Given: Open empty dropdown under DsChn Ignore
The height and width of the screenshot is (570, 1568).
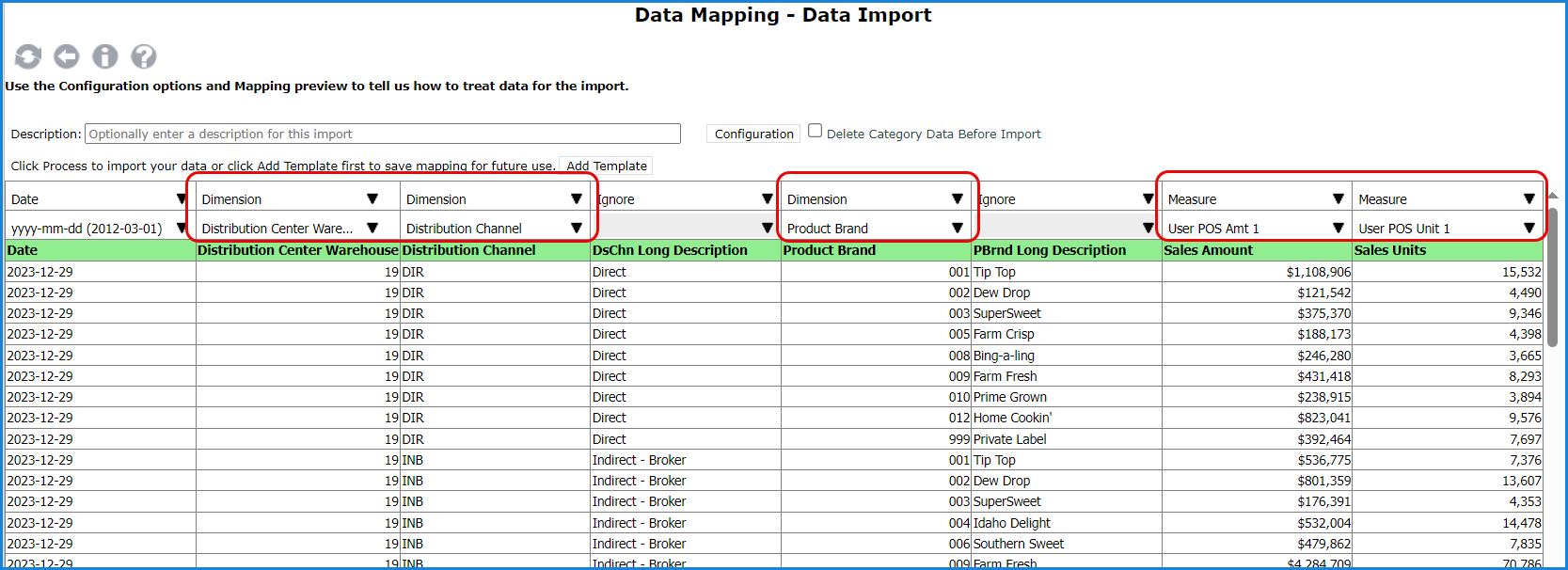Looking at the screenshot, I should pos(685,228).
